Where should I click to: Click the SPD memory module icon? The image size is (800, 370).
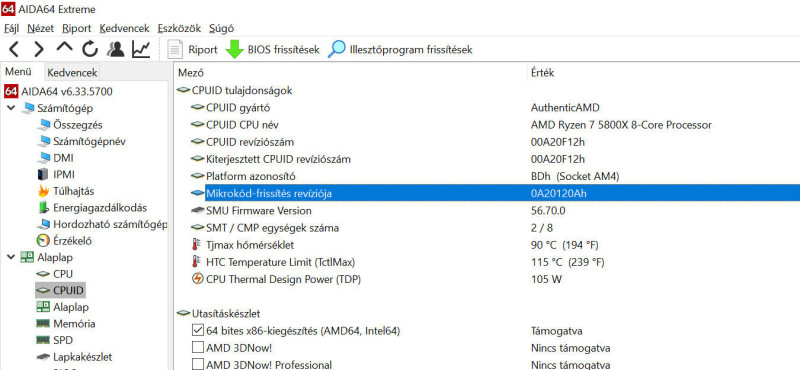(43, 340)
